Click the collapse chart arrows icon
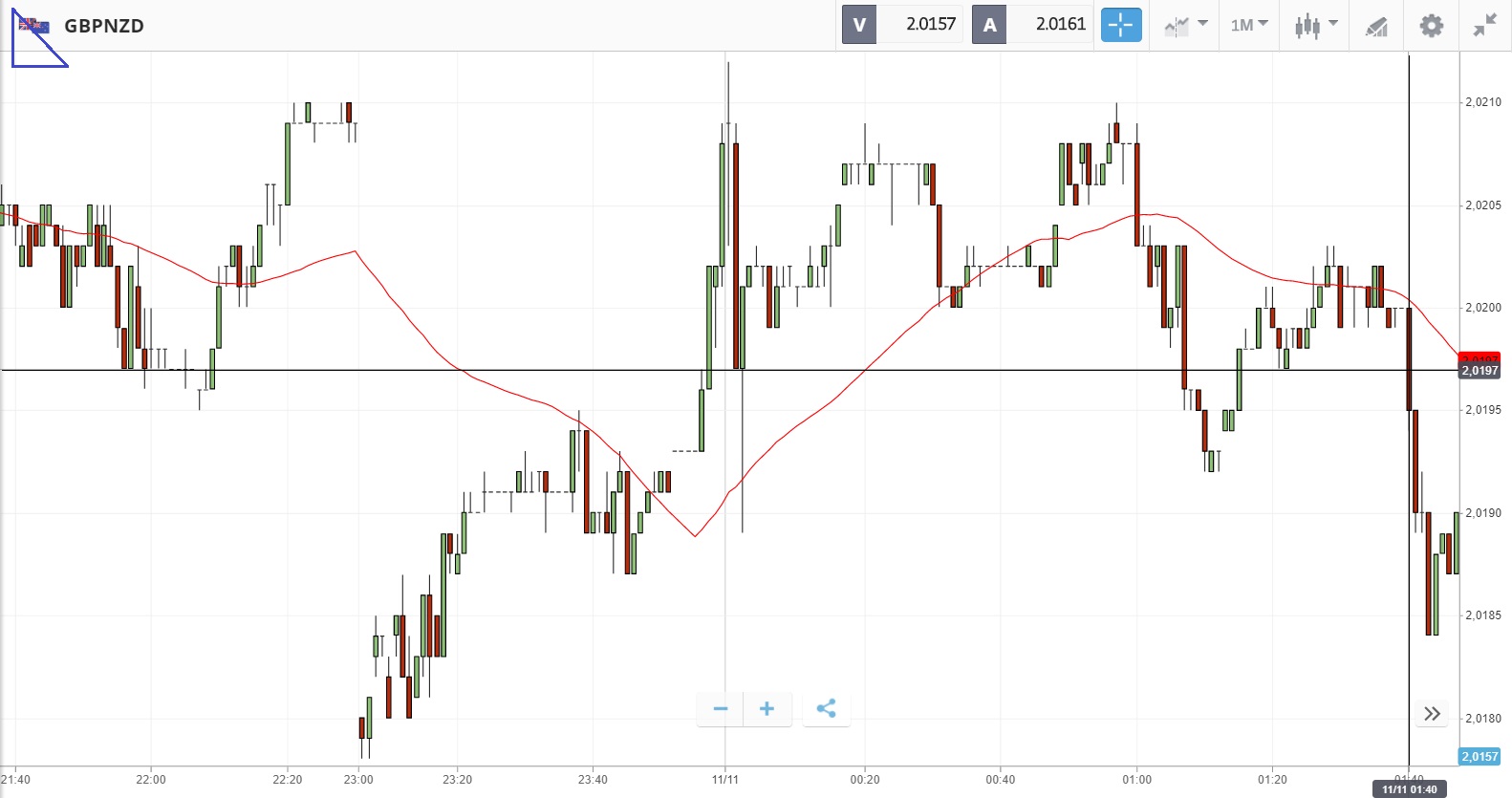This screenshot has height=798, width=1512. [x=1484, y=26]
